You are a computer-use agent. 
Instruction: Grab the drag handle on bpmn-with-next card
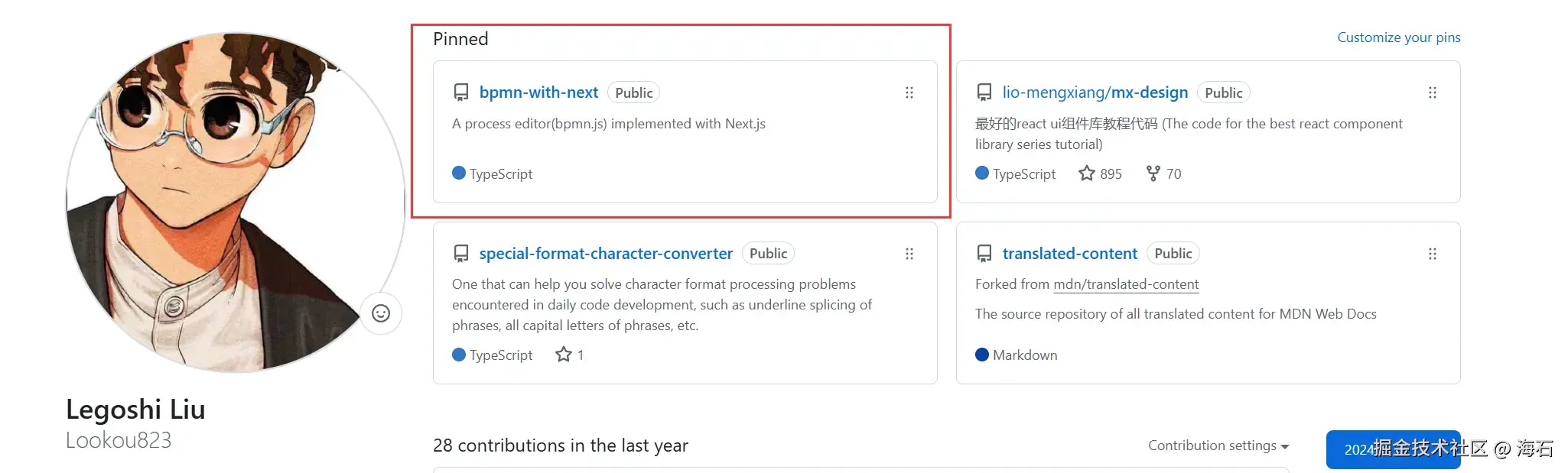[x=909, y=92]
